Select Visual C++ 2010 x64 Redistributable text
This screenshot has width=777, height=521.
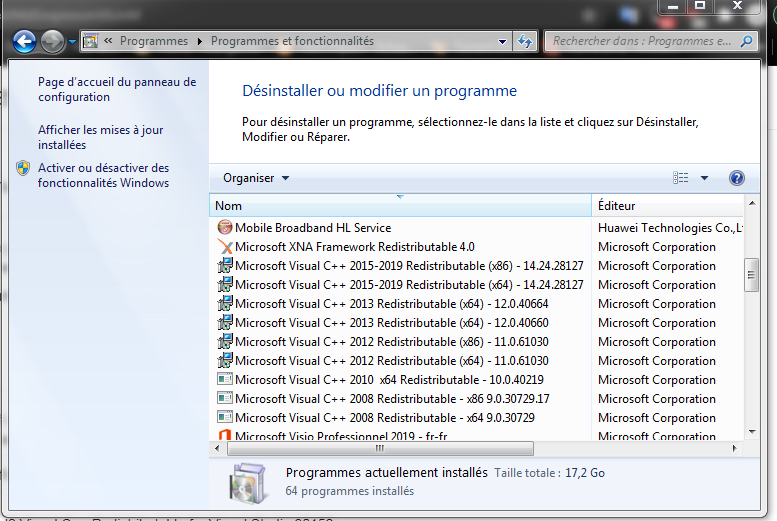pyautogui.click(x=389, y=380)
